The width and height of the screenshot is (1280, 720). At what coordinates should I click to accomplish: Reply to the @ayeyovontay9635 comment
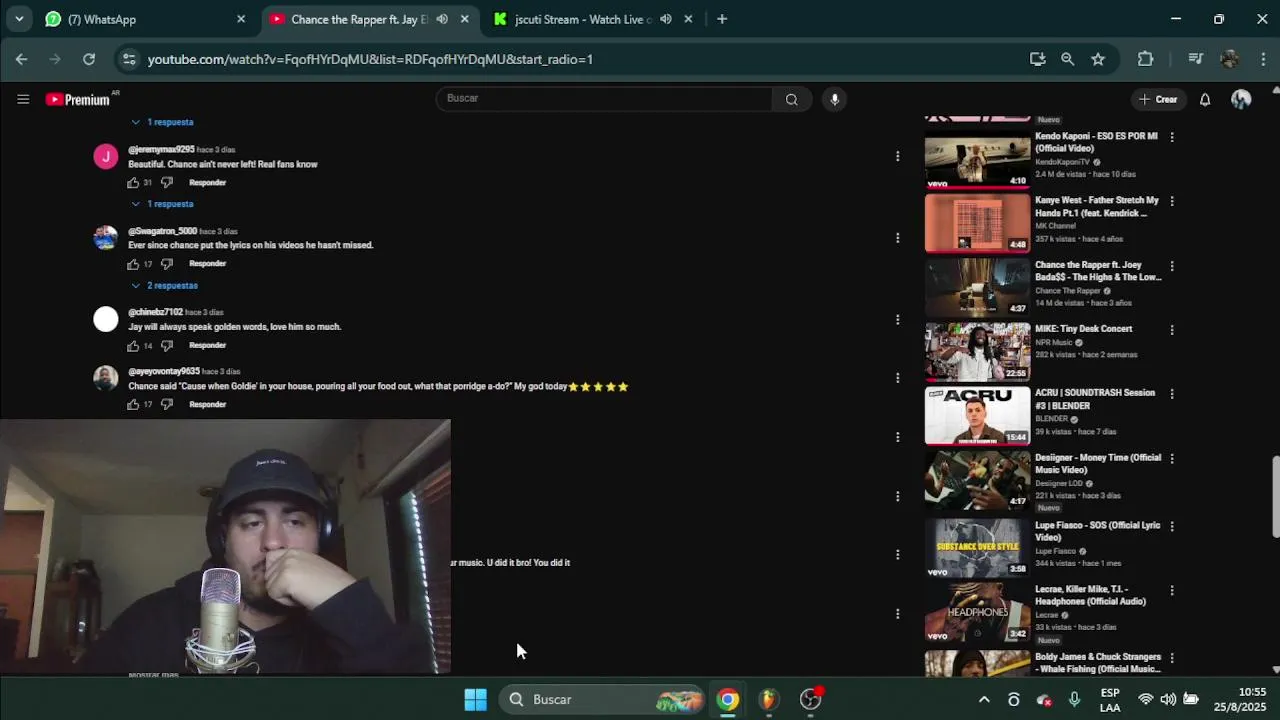point(207,405)
